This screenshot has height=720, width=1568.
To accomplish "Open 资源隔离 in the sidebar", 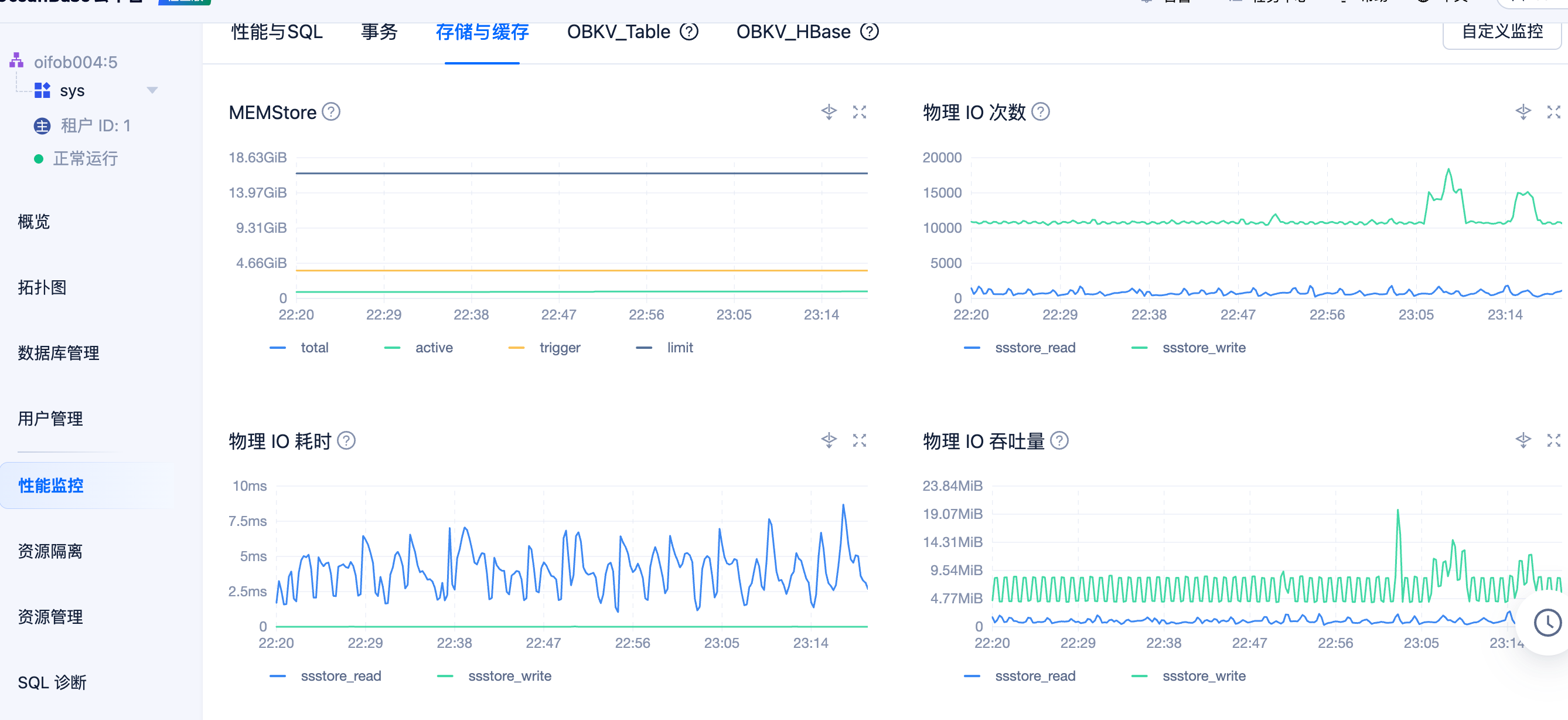I will tap(50, 551).
